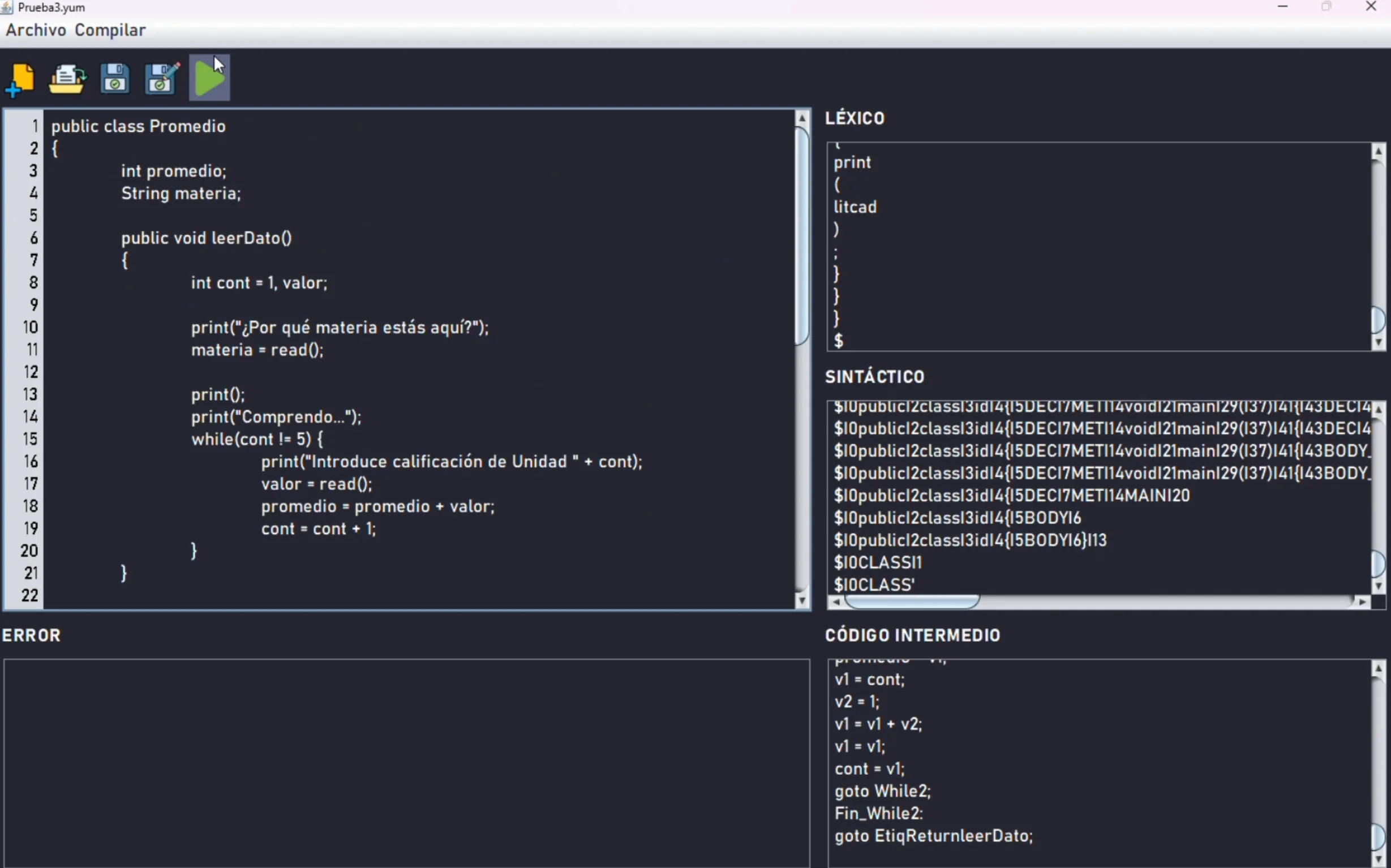1391x868 pixels.
Task: Click '$I0CLASSI1' in Sintáctico panel
Action: click(878, 562)
